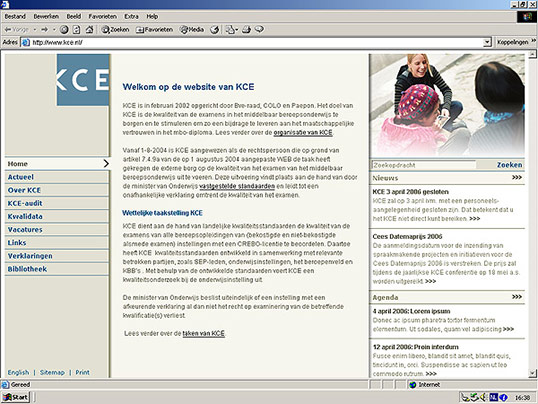The width and height of the screenshot is (538, 404).
Task: Expand the Agenda section arrows
Action: (517, 297)
